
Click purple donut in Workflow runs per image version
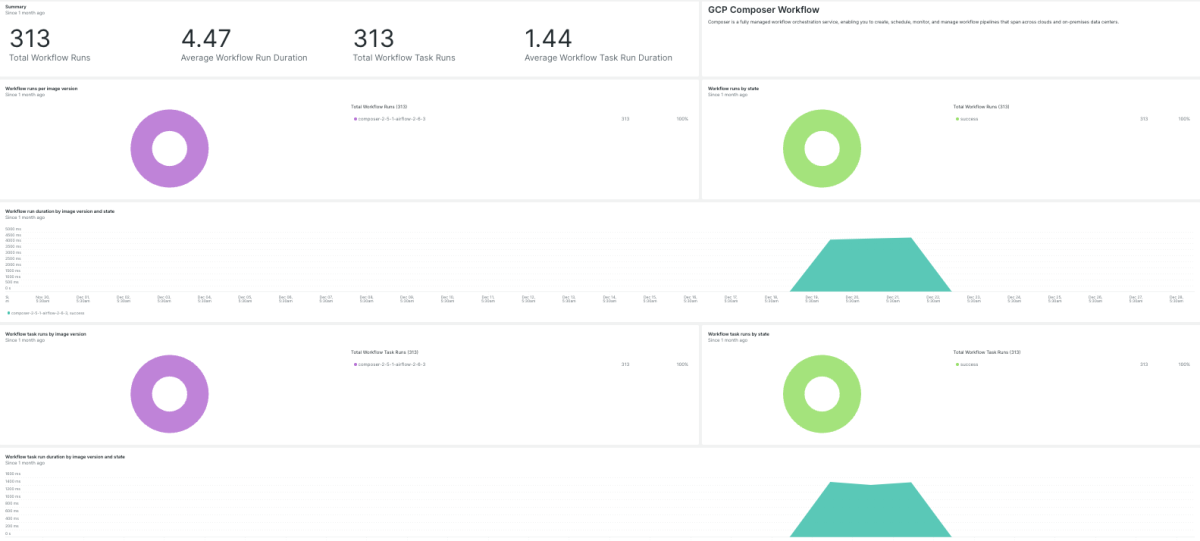(x=170, y=149)
